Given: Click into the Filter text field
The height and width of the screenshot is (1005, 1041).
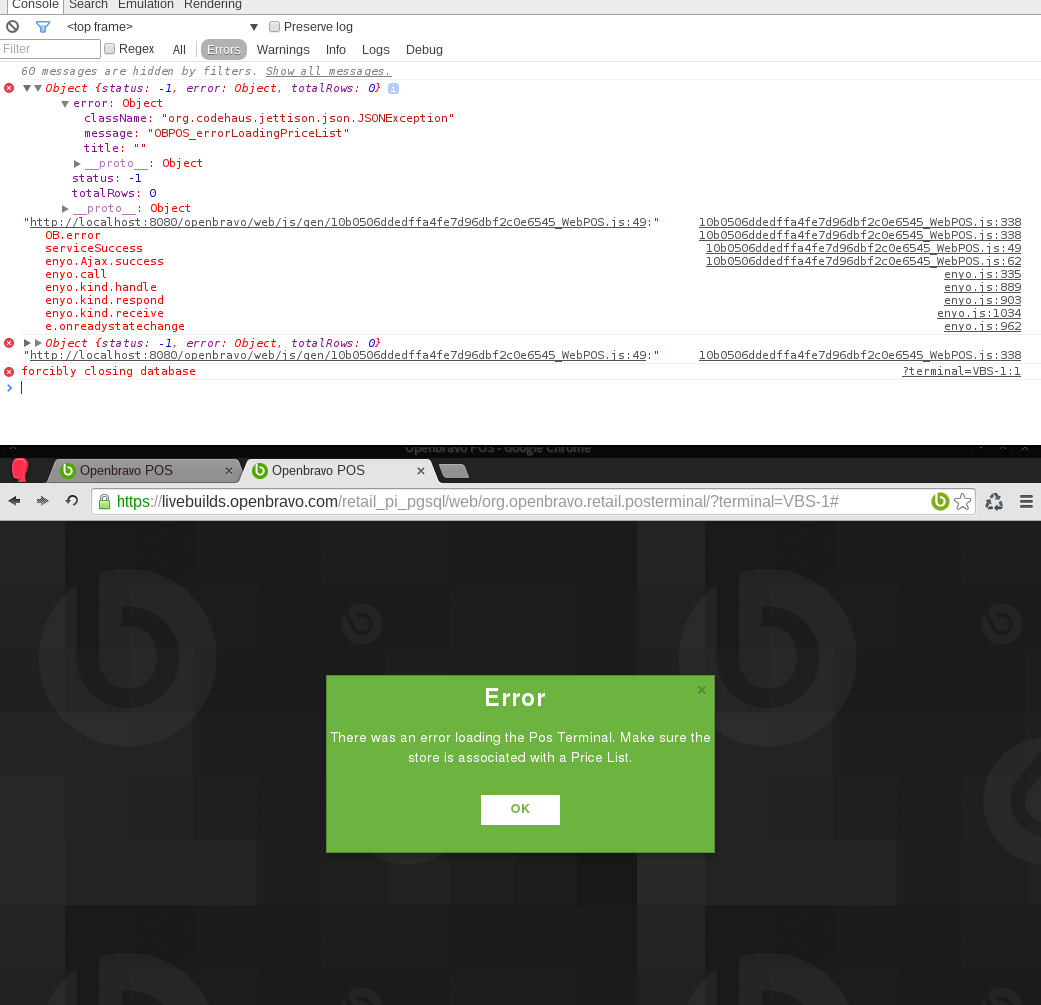Looking at the screenshot, I should 50,48.
